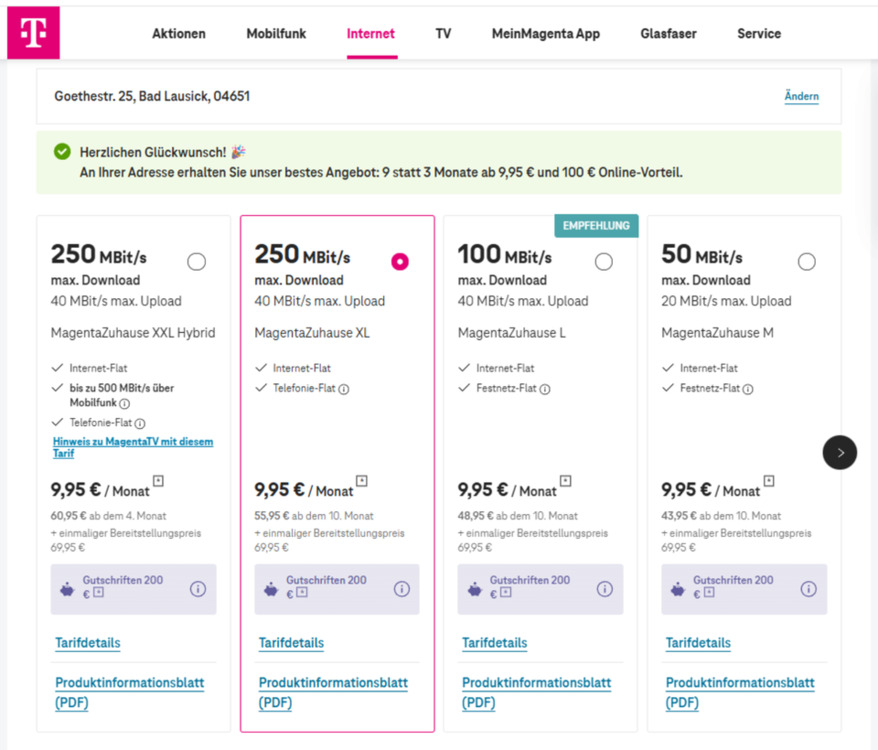This screenshot has height=750, width=878.
Task: Show info for MagentaZuhause M Gutschriften
Action: point(808,589)
